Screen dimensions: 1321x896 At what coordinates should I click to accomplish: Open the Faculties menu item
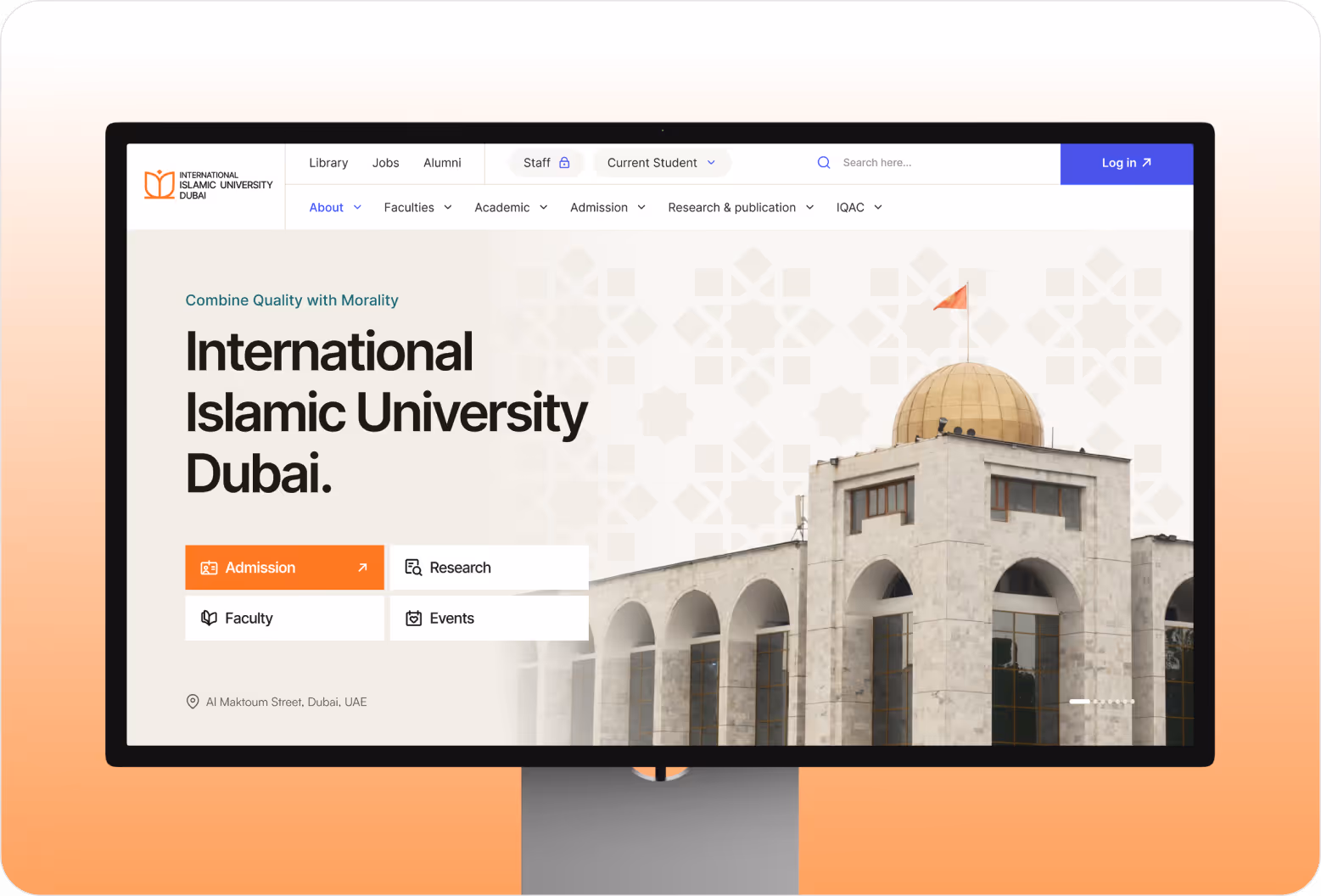tap(409, 207)
